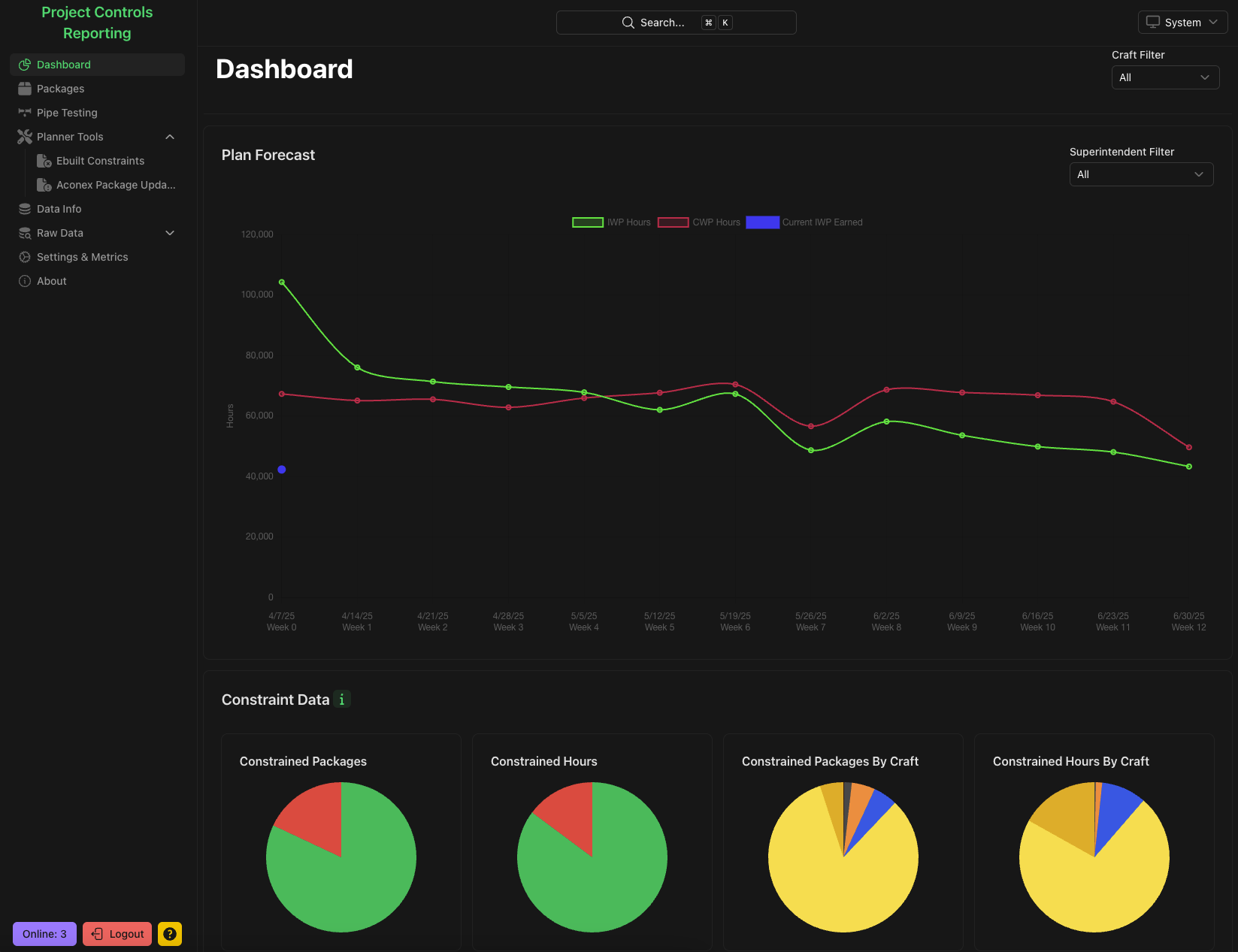Open Ebuilt Constraints in sidebar
This screenshot has width=1238, height=952.
point(100,161)
